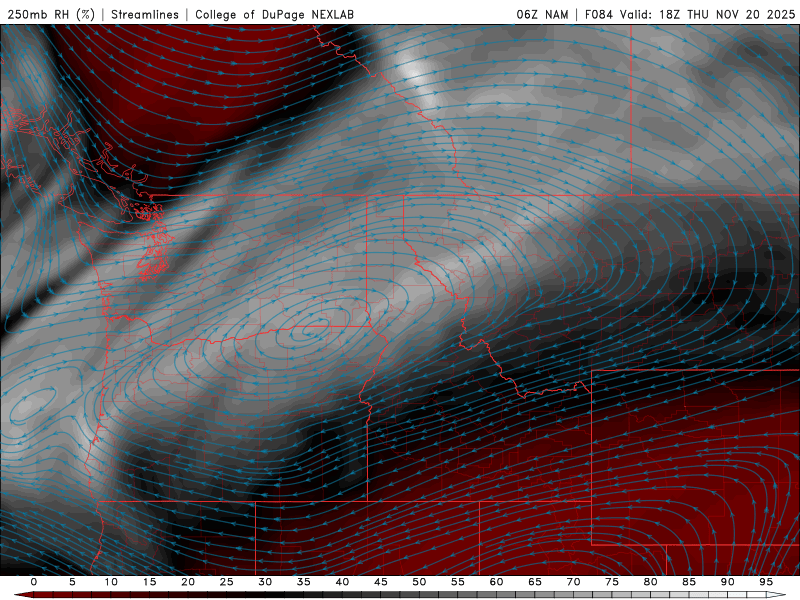Click the "25" colorbar scale label
800x600 pixels.
click(227, 582)
